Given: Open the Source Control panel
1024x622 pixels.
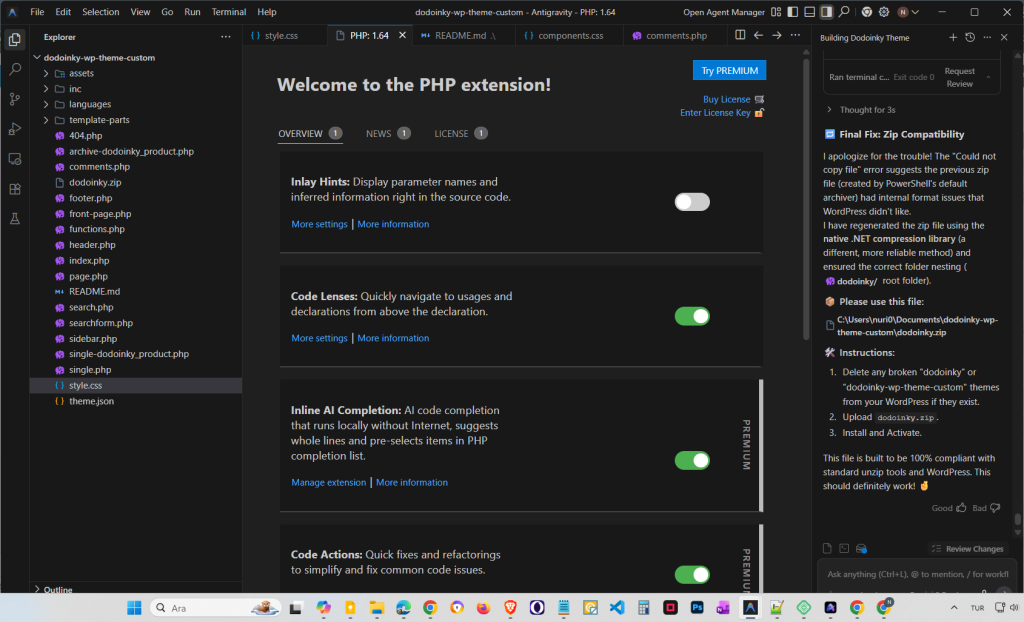Looking at the screenshot, I should [x=14, y=99].
